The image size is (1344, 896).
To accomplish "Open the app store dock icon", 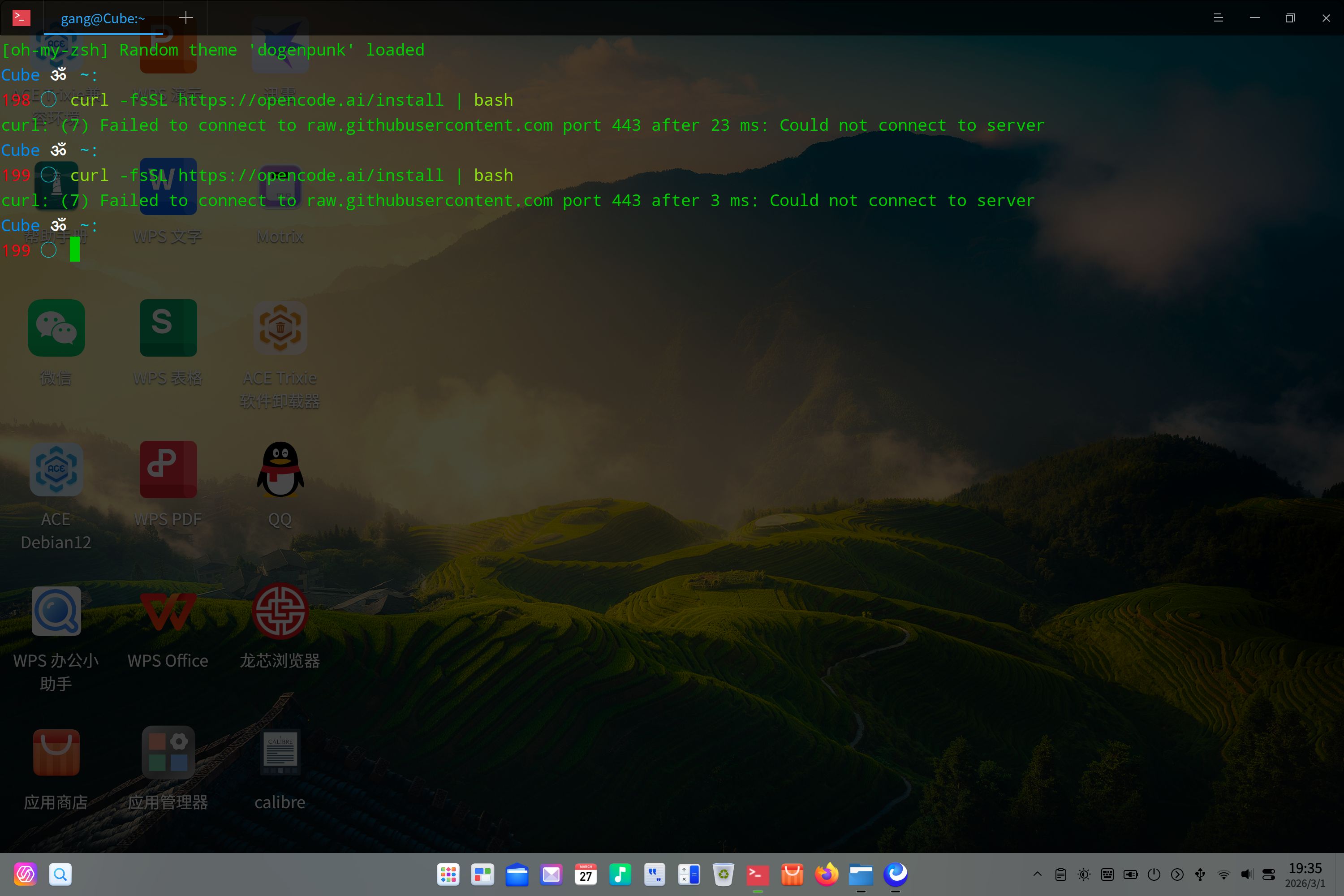I will coord(792,874).
